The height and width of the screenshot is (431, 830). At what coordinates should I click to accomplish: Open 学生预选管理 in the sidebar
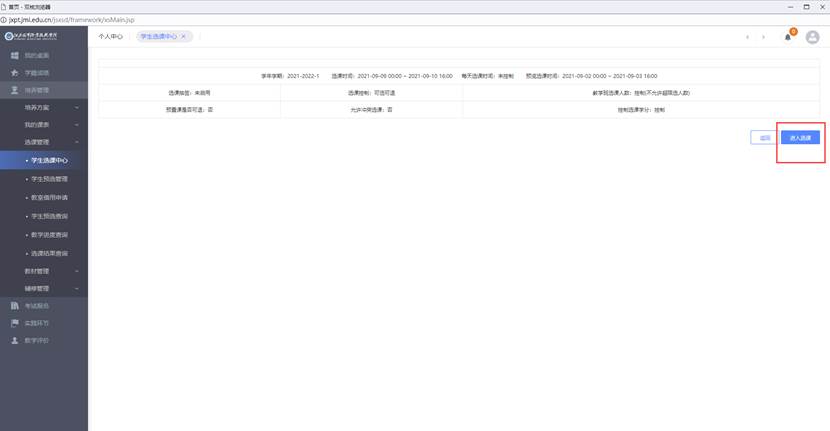pos(49,179)
